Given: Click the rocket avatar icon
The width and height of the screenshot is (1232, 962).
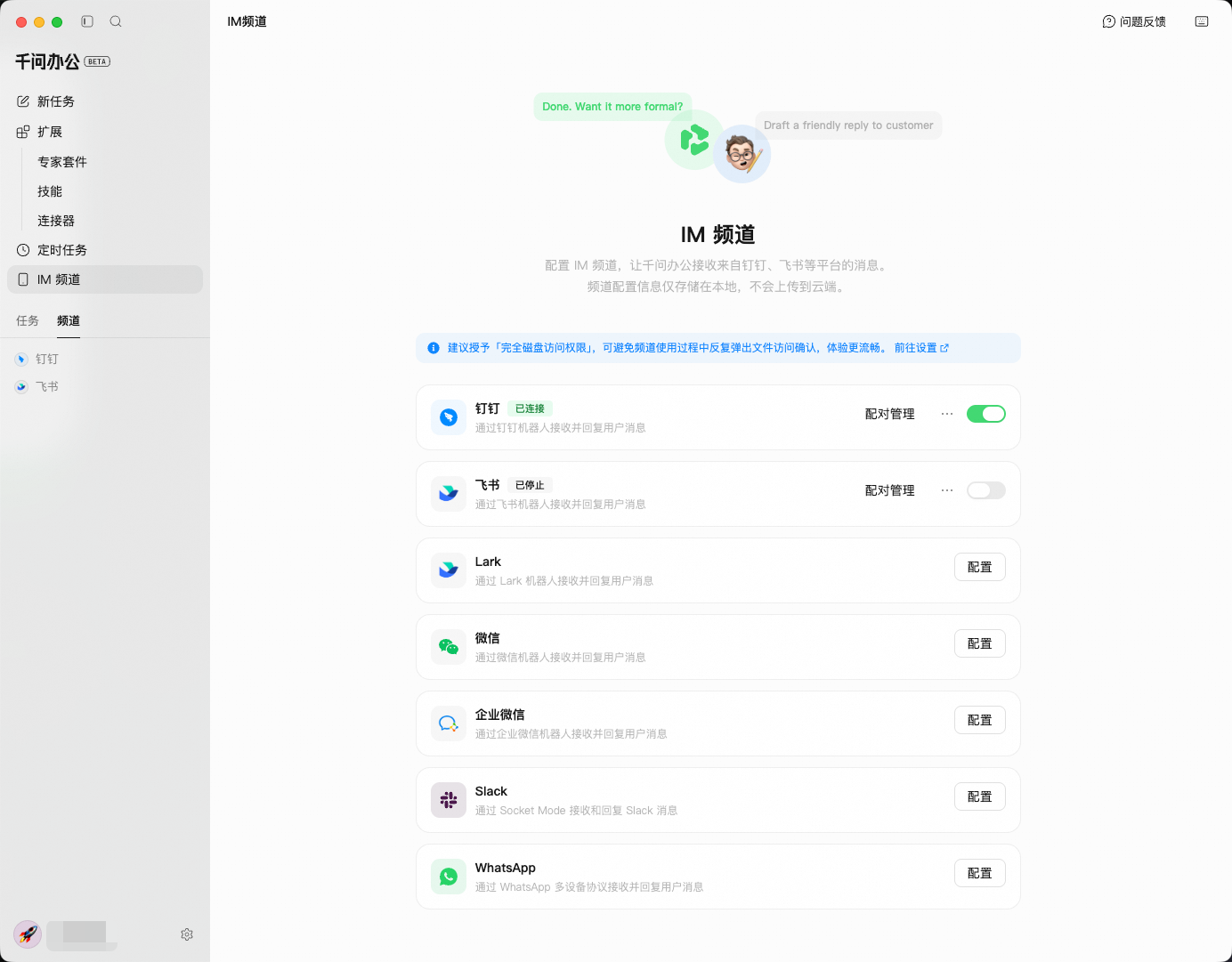Looking at the screenshot, I should point(28,934).
